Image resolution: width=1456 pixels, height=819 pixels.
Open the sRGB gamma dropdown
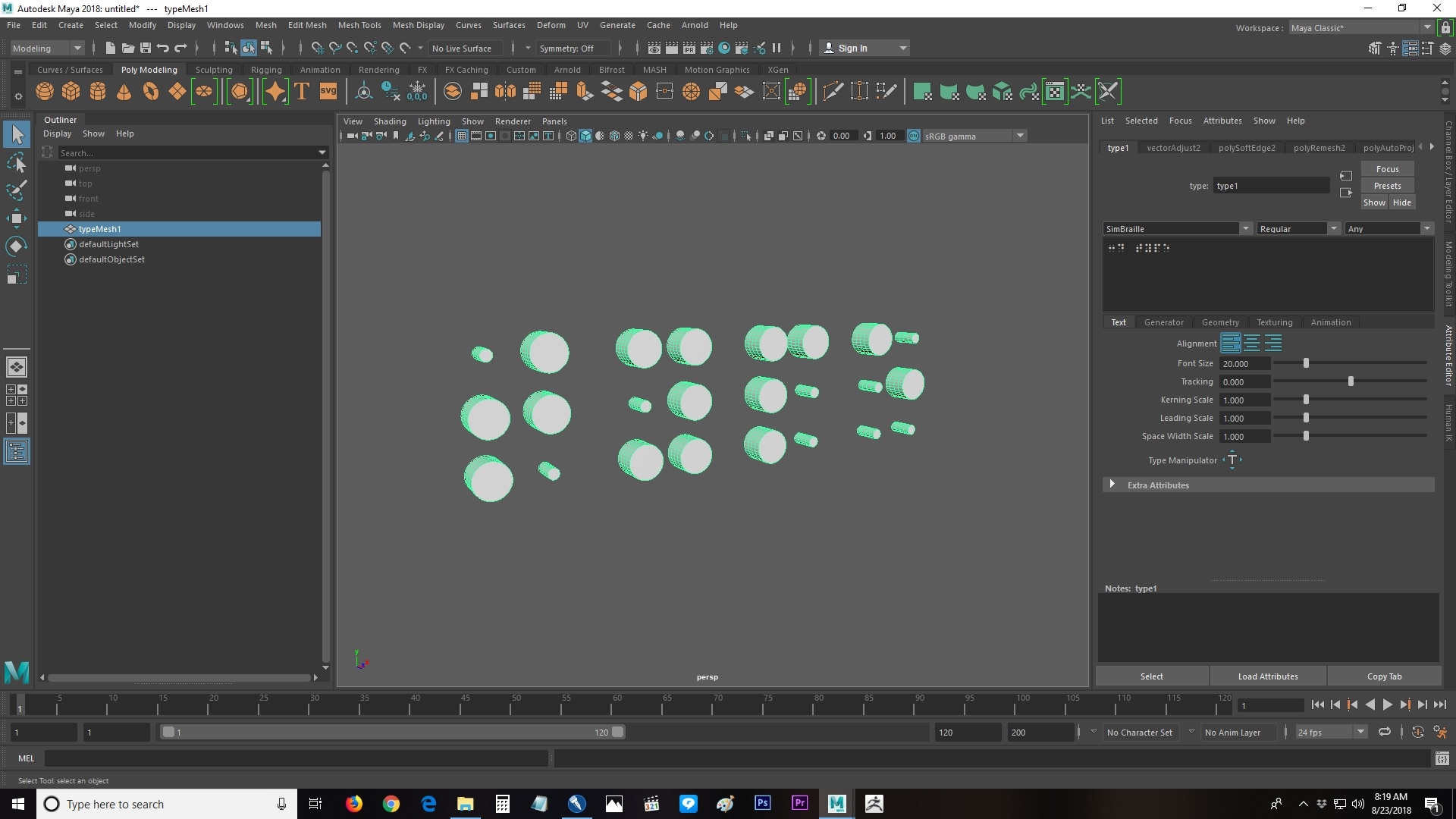(x=974, y=136)
